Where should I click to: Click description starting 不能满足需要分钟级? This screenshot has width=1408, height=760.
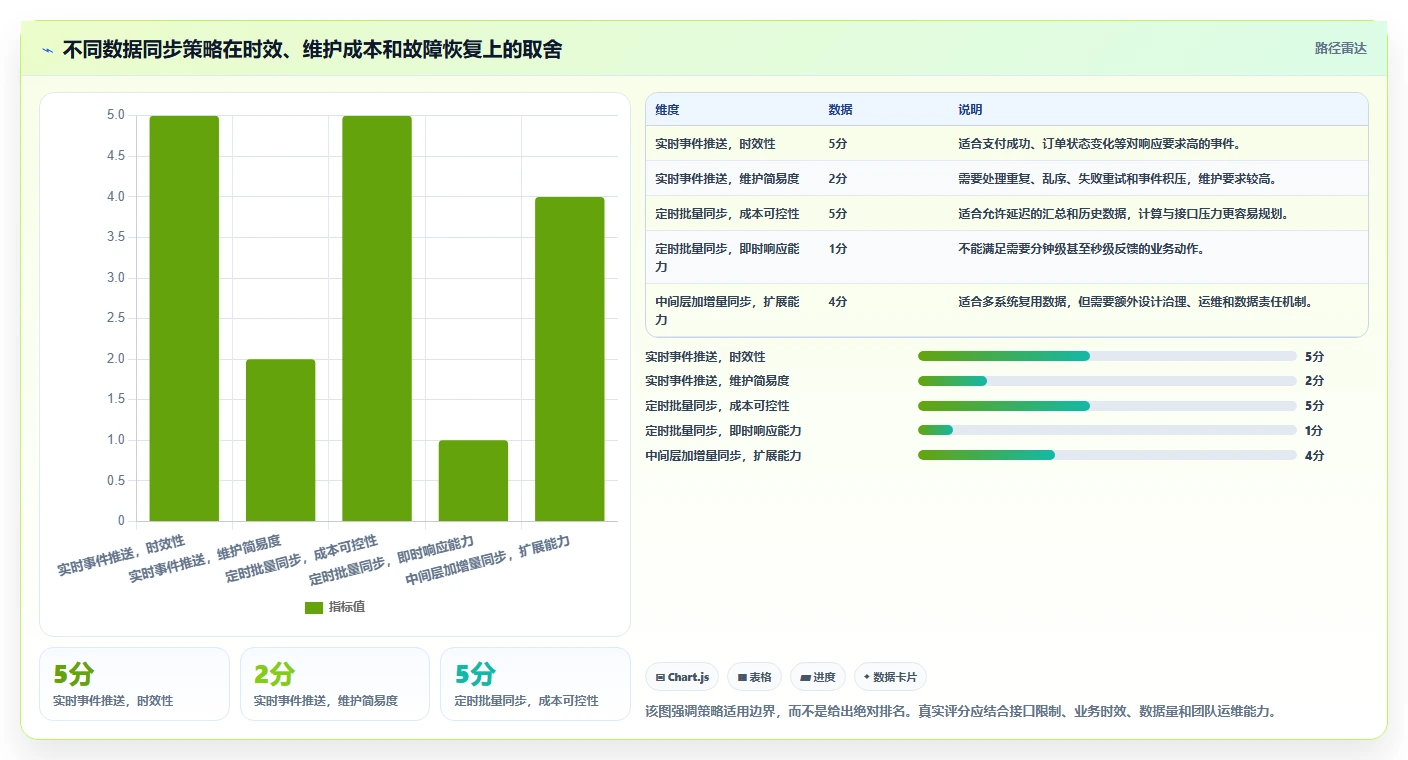(1081, 249)
